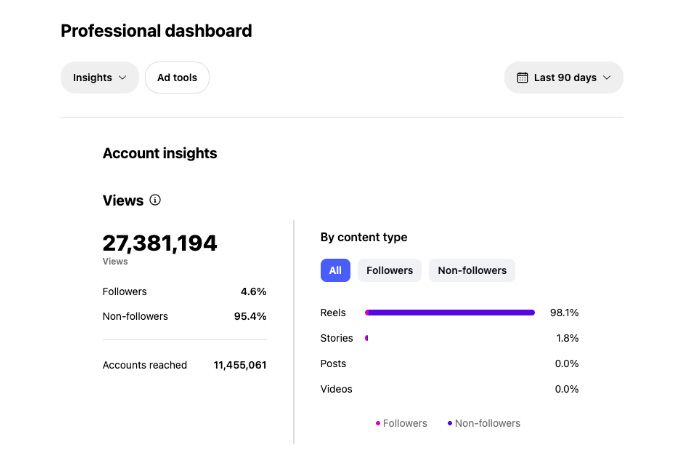Filter content type by Followers
This screenshot has height=450, width=700.
[x=389, y=270]
